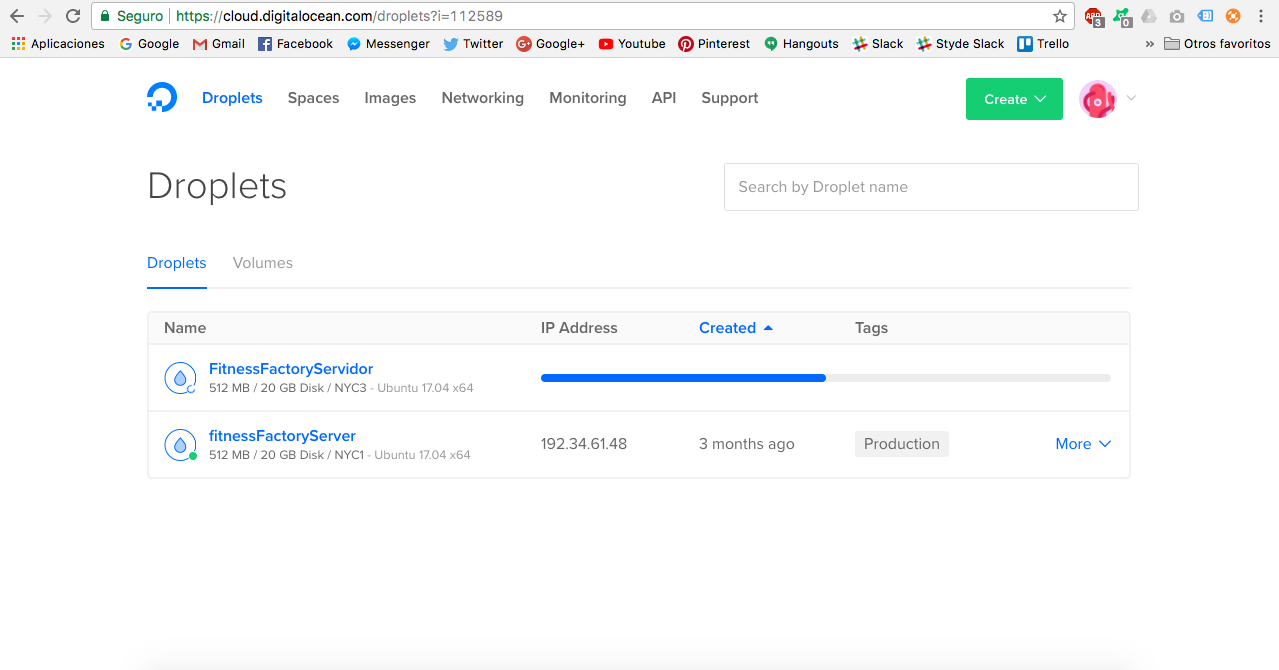Image resolution: width=1279 pixels, height=670 pixels.
Task: Open the Styde Slack bookmark
Action: click(x=961, y=44)
